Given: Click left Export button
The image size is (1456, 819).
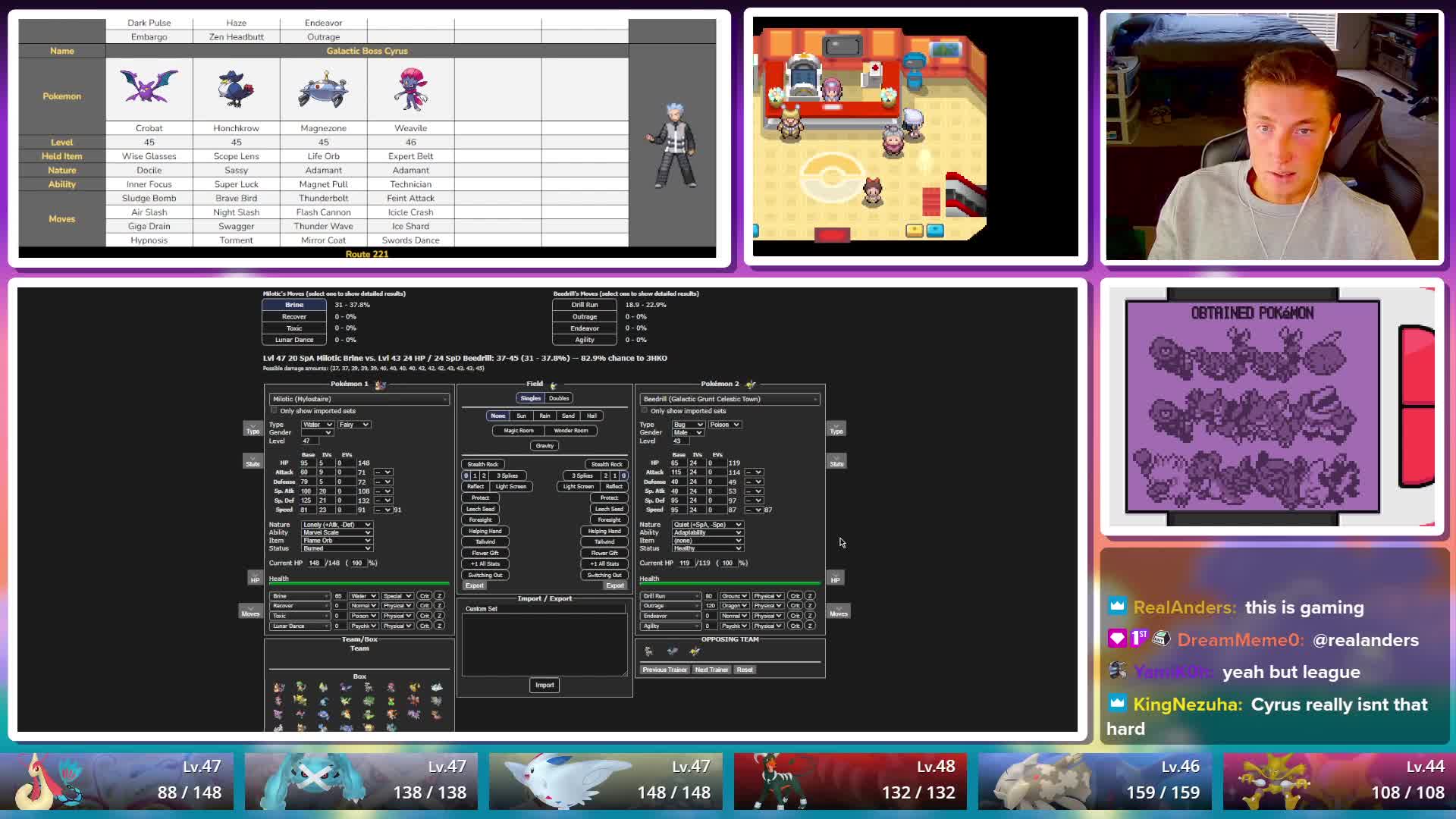Looking at the screenshot, I should click(475, 585).
